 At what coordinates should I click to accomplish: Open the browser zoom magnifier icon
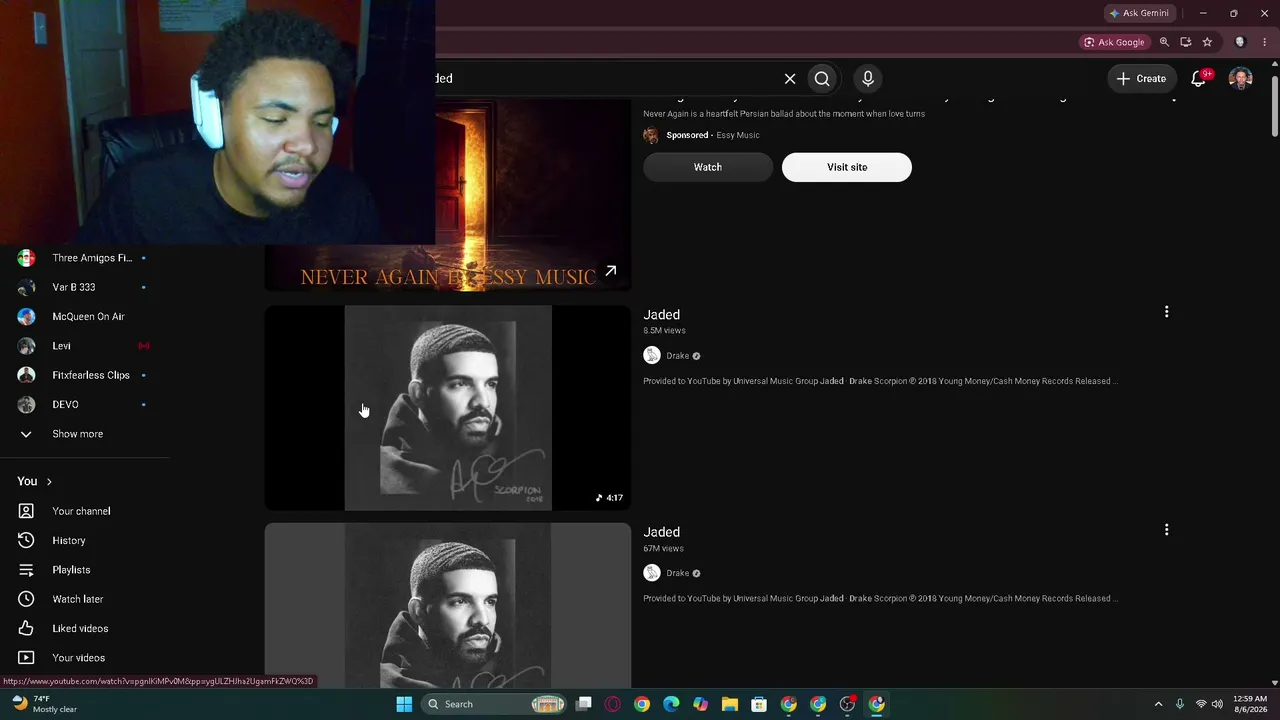(1164, 42)
